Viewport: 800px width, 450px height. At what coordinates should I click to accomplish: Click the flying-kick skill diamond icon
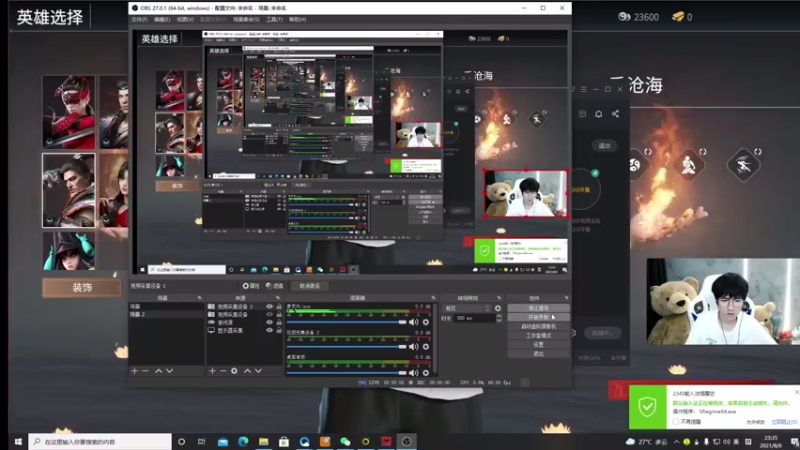pyautogui.click(x=743, y=165)
